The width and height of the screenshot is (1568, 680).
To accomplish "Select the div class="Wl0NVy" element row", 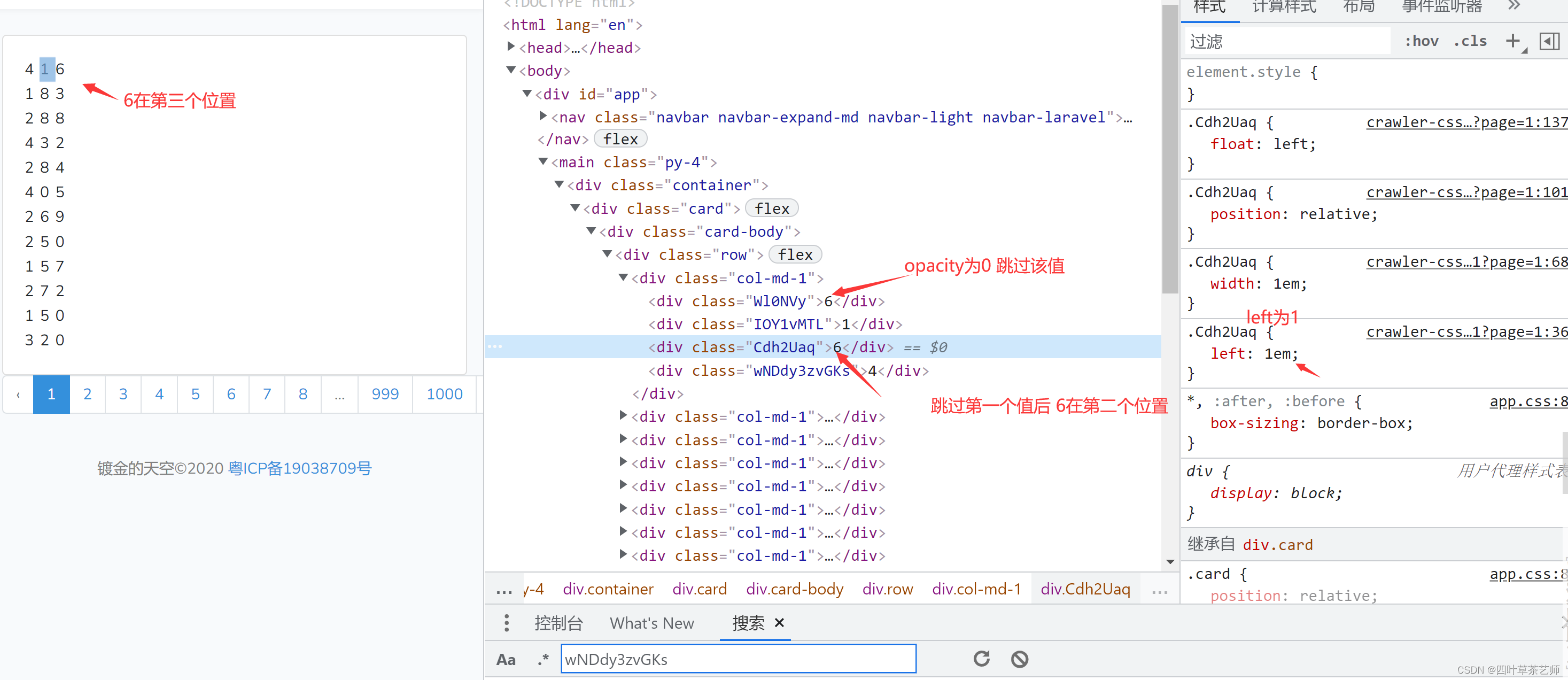I will 766,301.
